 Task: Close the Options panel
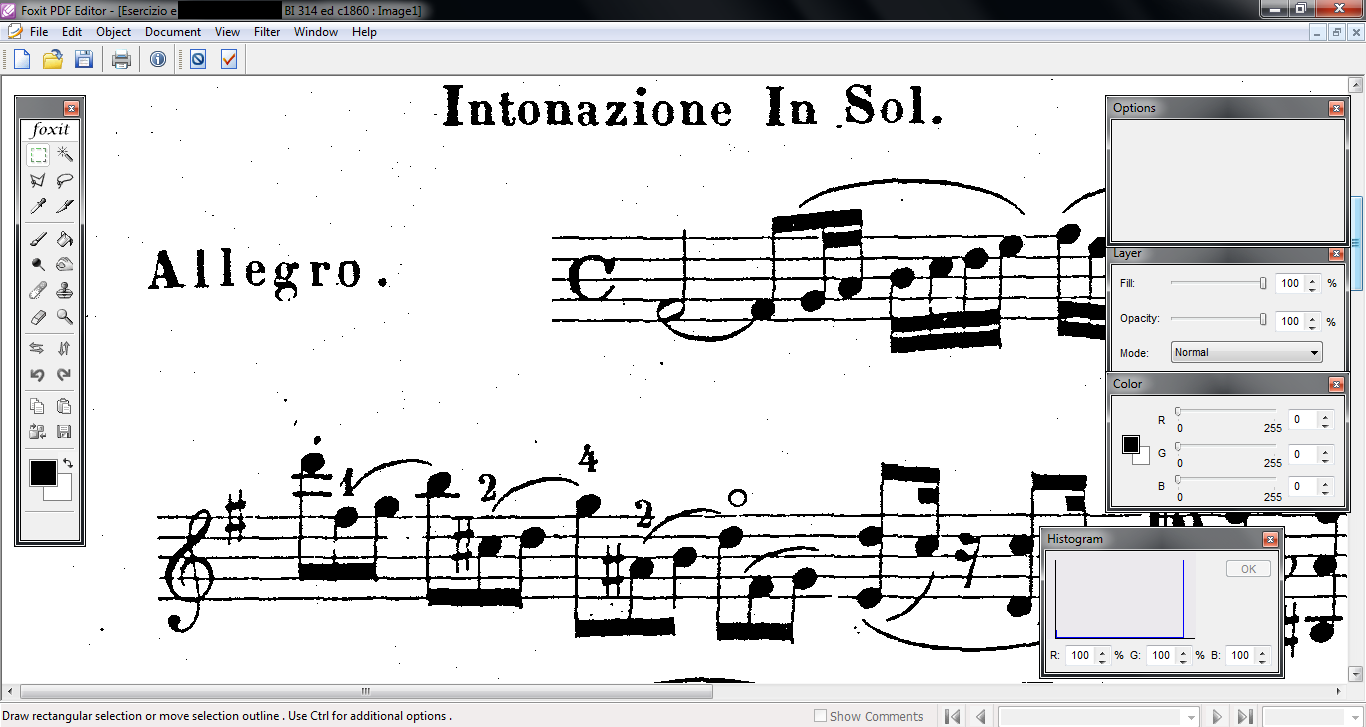(x=1336, y=108)
